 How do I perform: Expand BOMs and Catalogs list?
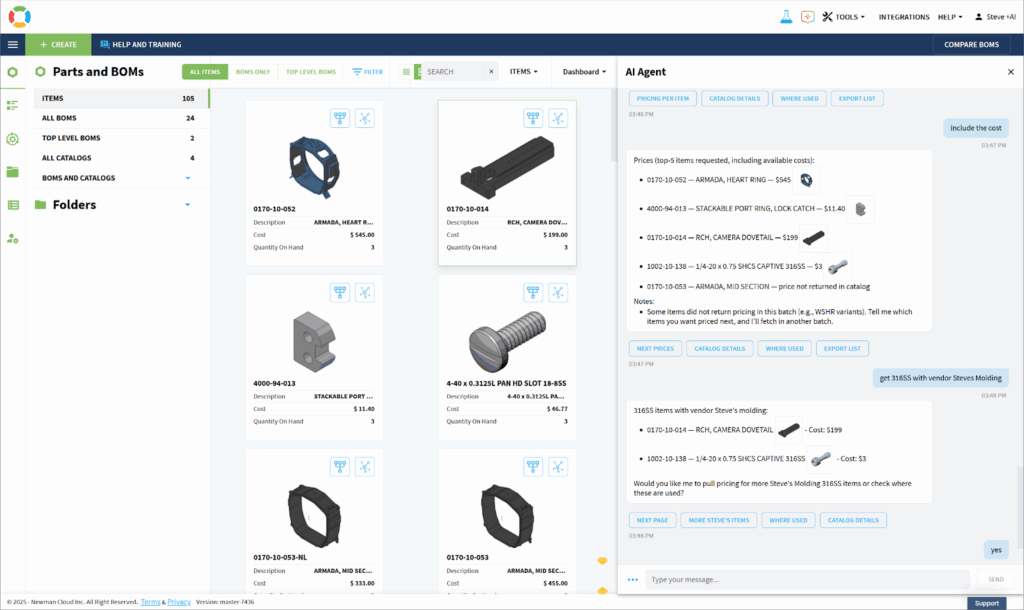click(187, 178)
